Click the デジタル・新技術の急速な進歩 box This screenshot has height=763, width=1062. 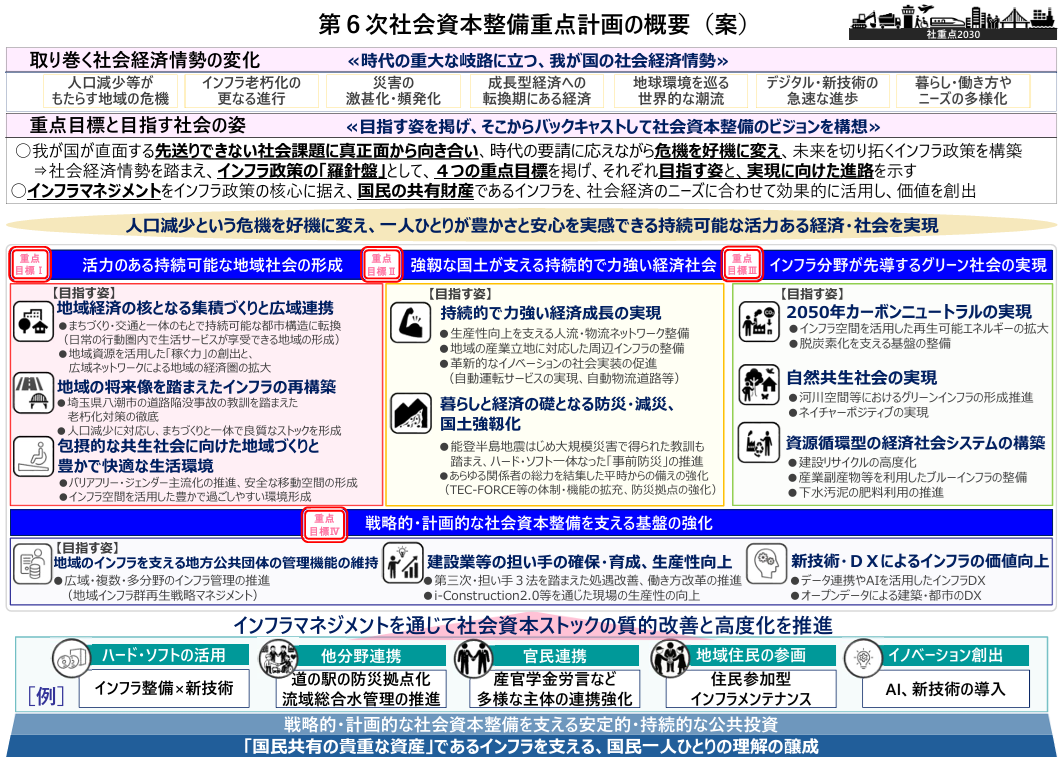pos(822,91)
